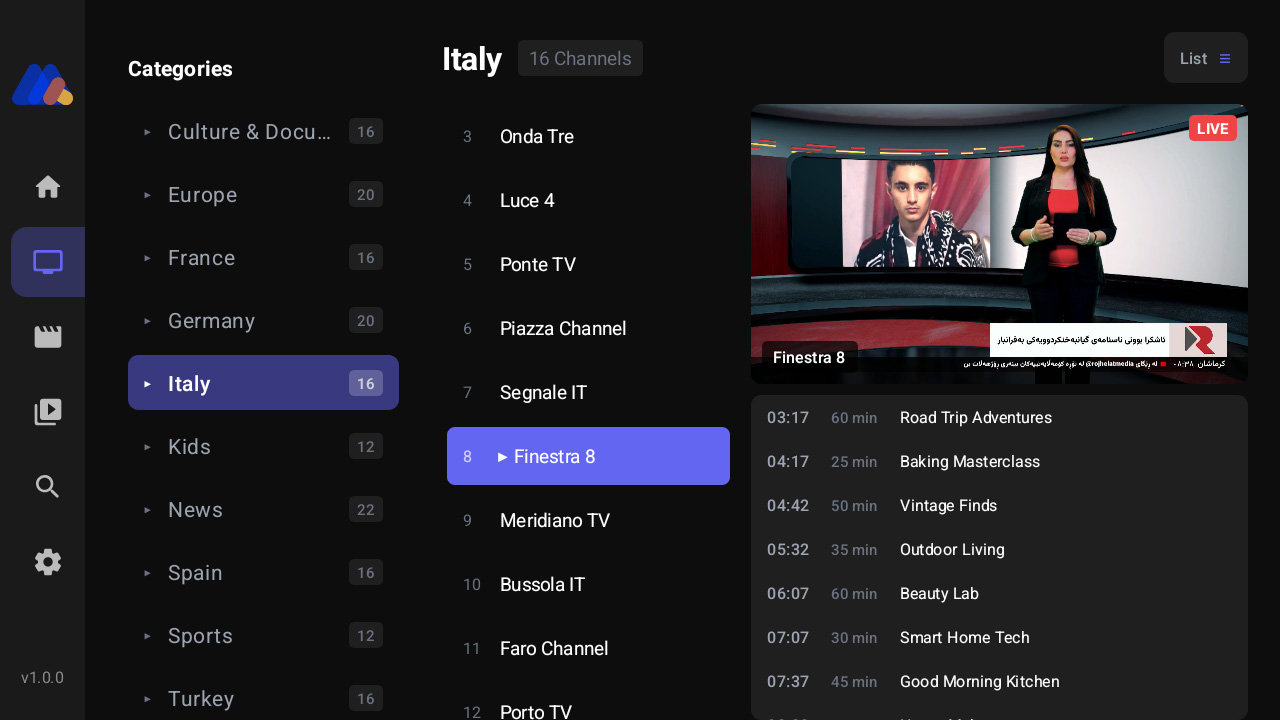1280x720 pixels.
Task: Open the Settings gear icon
Action: [x=47, y=561]
